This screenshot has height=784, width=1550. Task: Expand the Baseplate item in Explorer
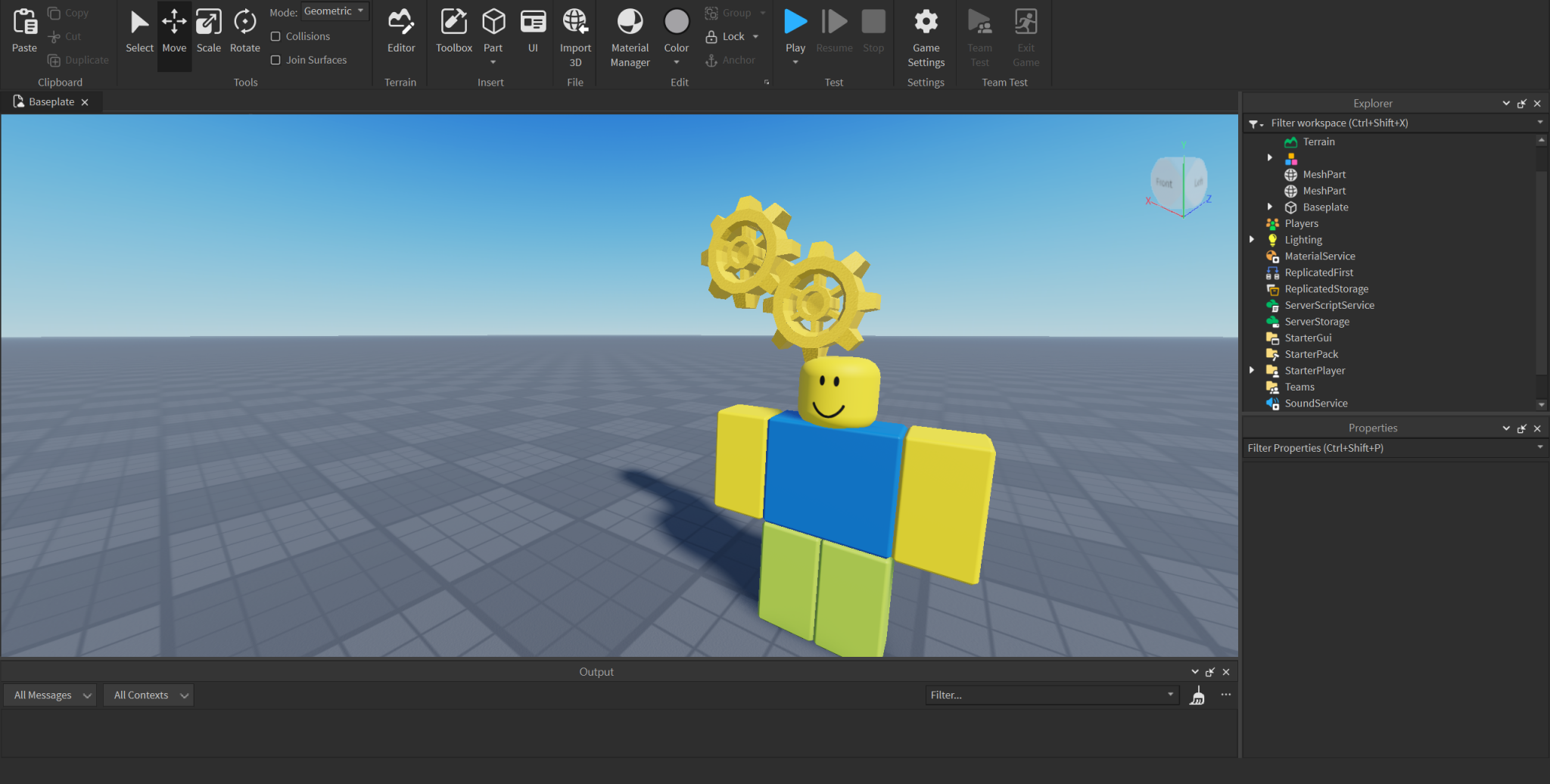1270,207
